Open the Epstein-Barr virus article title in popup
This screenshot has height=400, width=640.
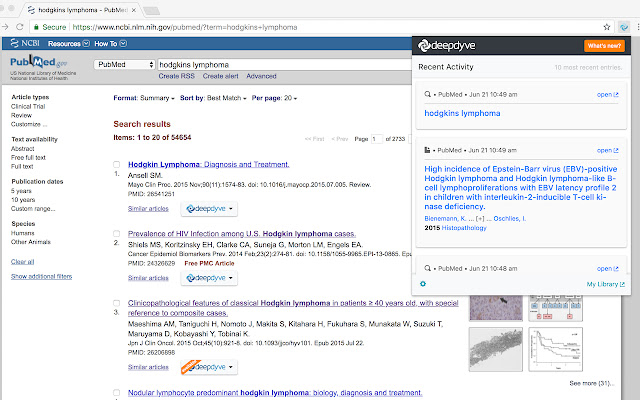click(x=520, y=188)
